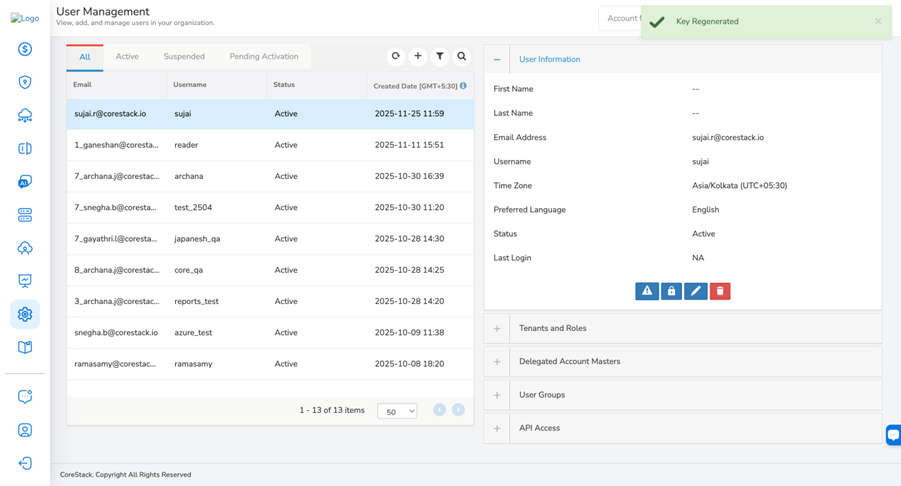The width and height of the screenshot is (901, 486).
Task: Open the settings gear sidebar icon
Action: 25,314
